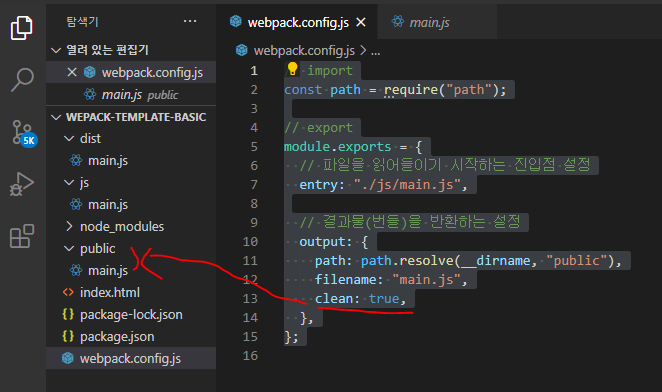Image resolution: width=662 pixels, height=392 pixels.
Task: Click line number 13 in gutter
Action: [x=250, y=299]
